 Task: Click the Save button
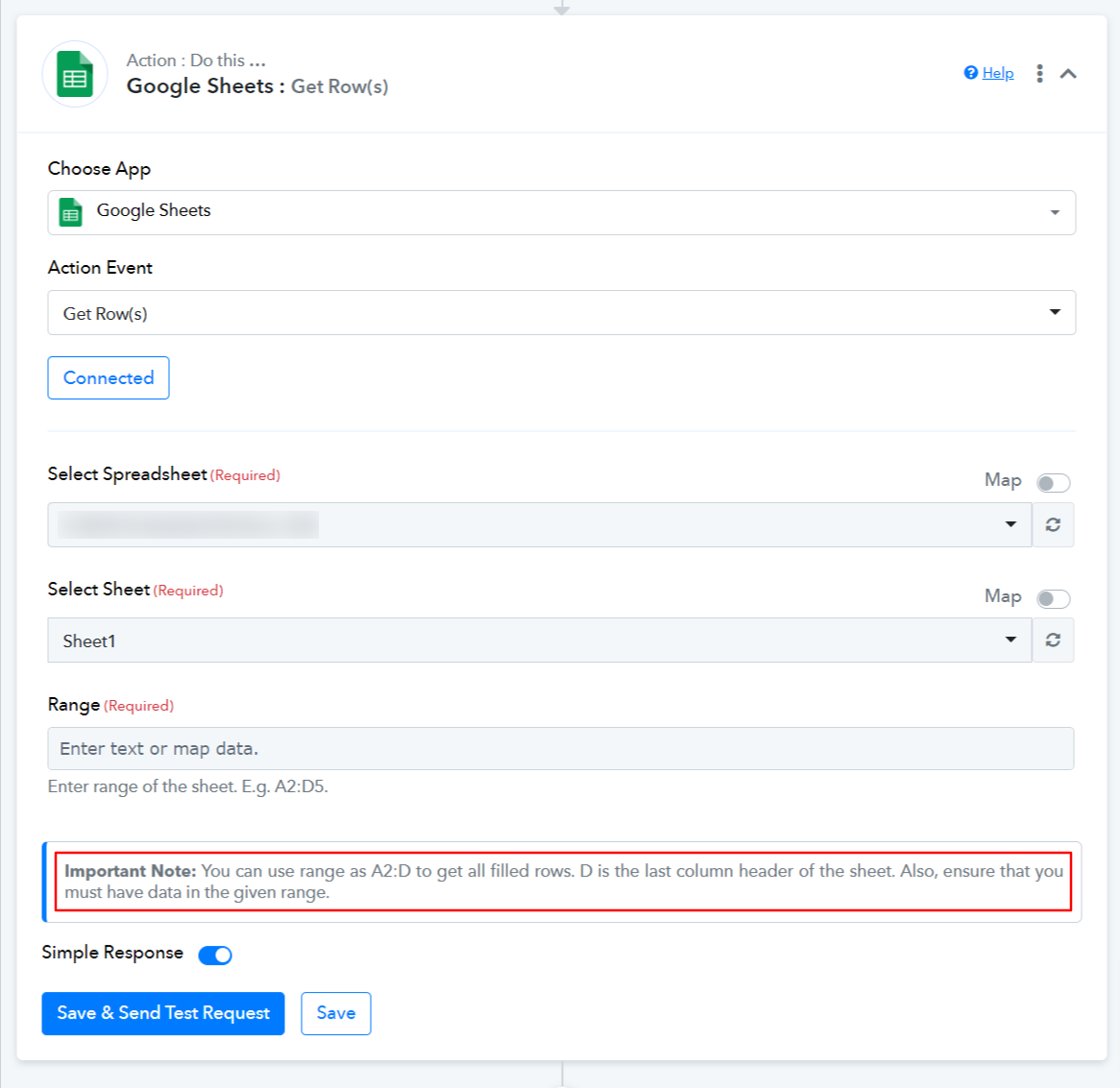(x=336, y=1013)
